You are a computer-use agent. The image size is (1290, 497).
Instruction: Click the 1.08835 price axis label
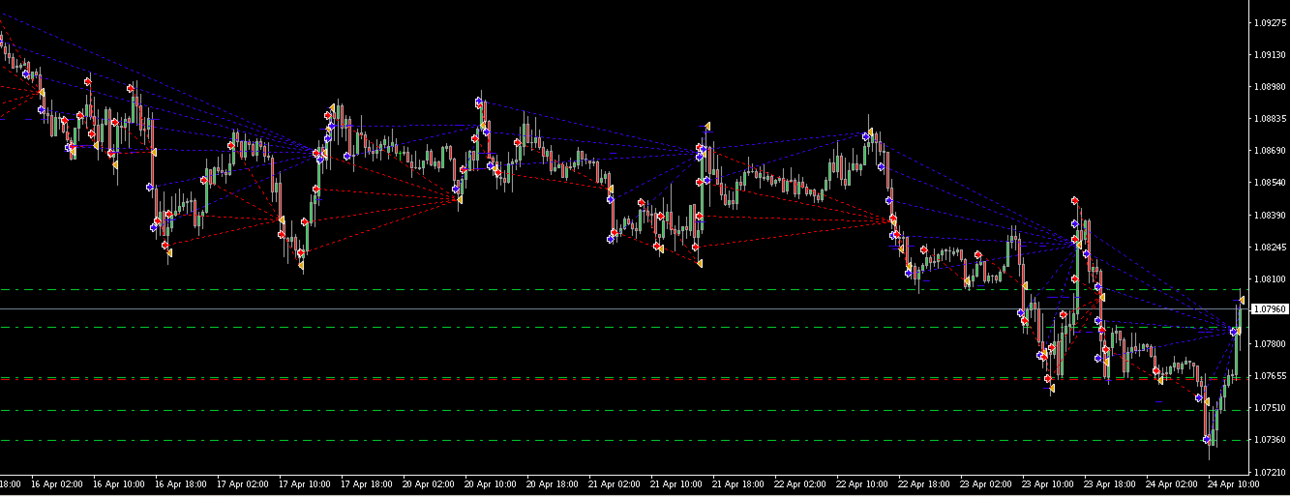1271,119
